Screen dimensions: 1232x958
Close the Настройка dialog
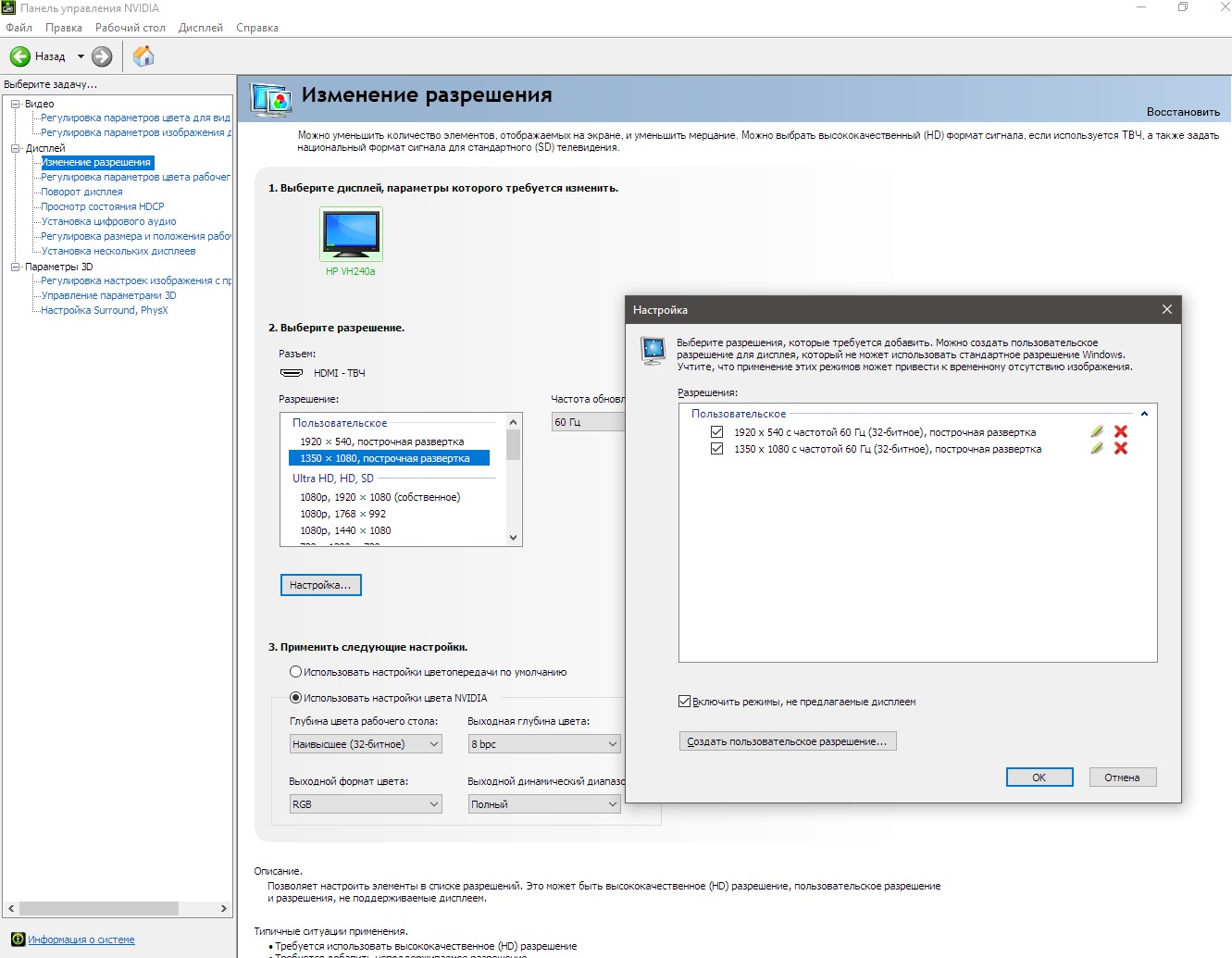1167,309
